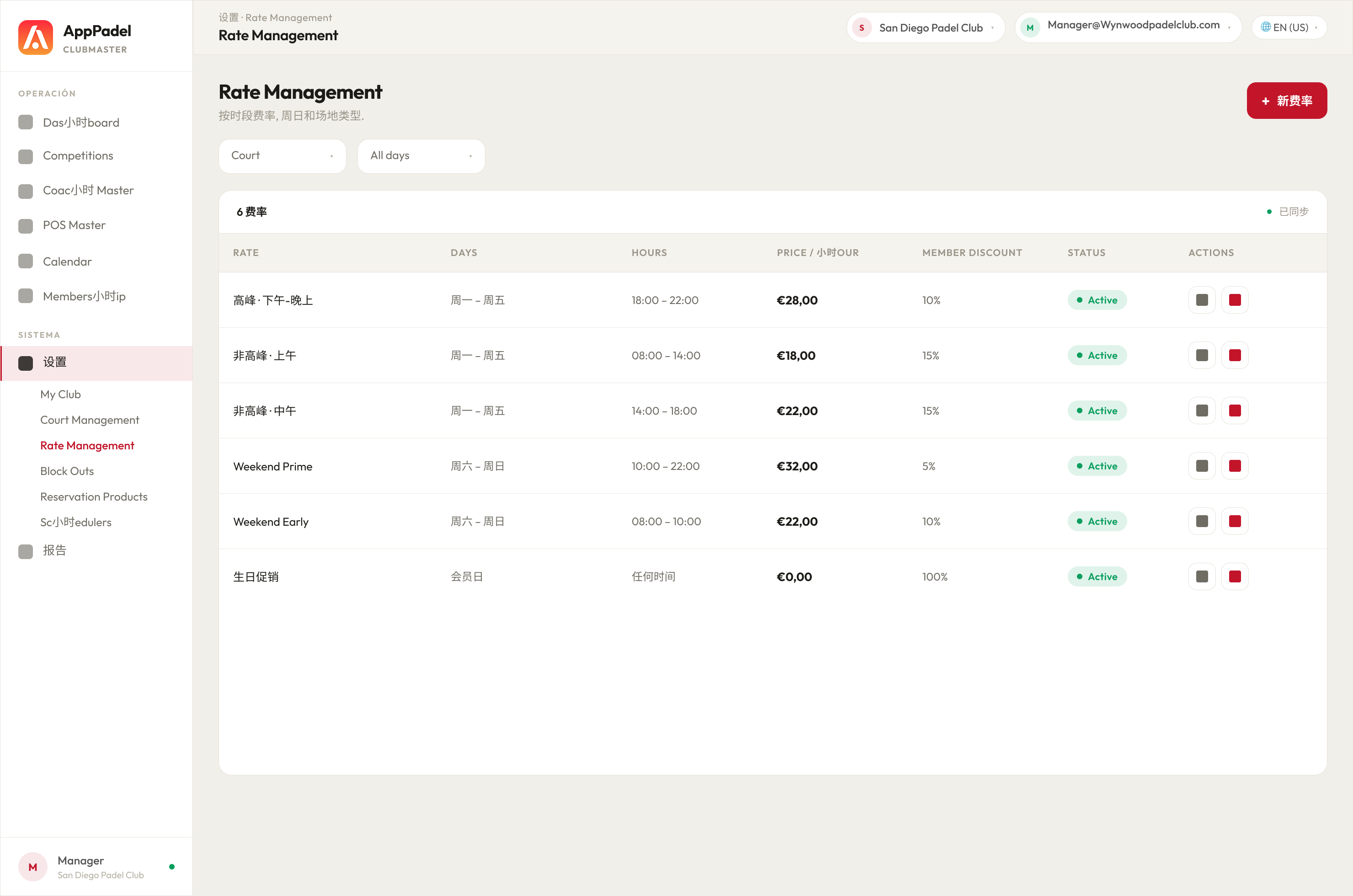Click the Competitions sidebar icon
The width and height of the screenshot is (1353, 896).
pyautogui.click(x=26, y=156)
